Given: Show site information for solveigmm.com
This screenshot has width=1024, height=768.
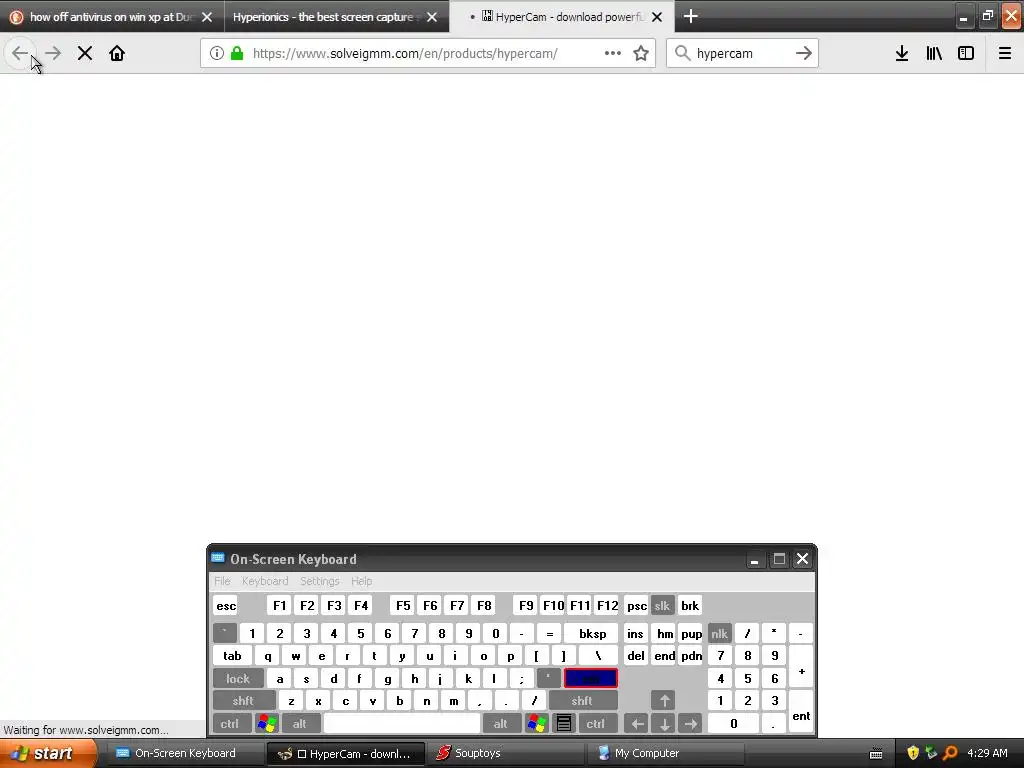Looking at the screenshot, I should click(217, 54).
